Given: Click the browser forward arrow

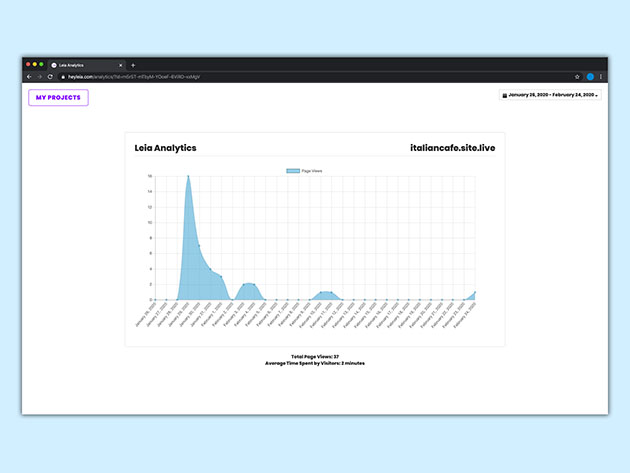Looking at the screenshot, I should coord(39,77).
